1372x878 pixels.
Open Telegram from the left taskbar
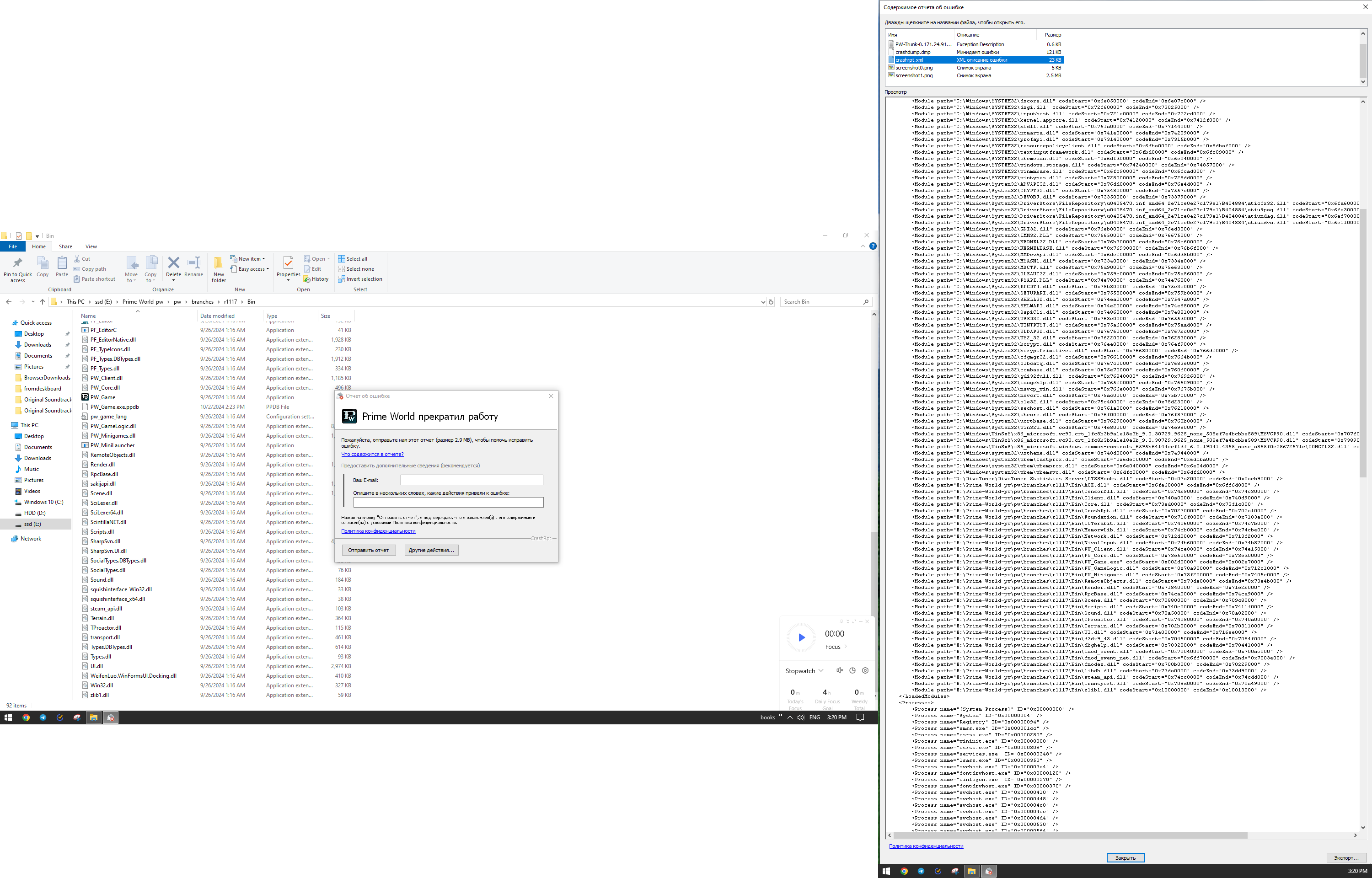[43, 717]
